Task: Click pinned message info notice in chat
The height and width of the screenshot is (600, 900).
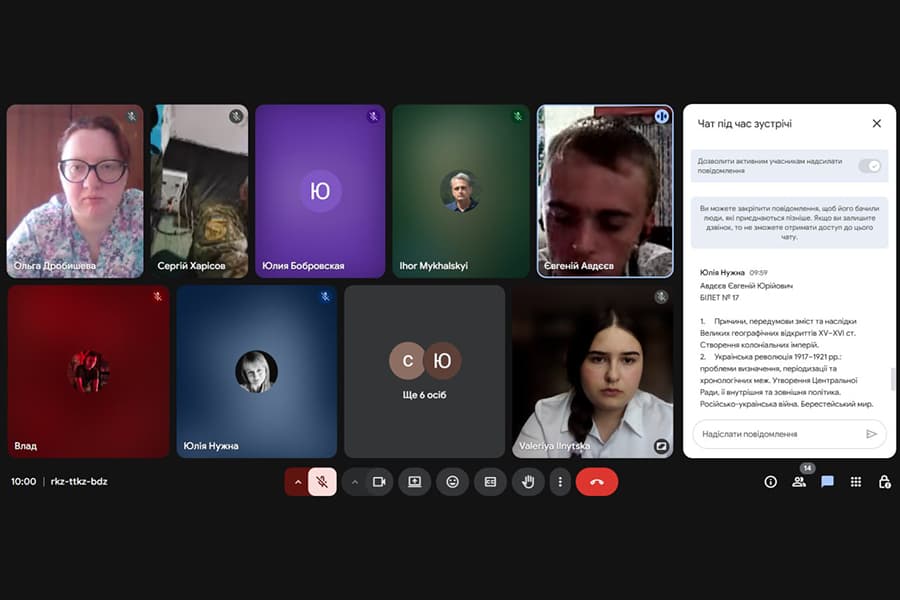Action: point(789,223)
